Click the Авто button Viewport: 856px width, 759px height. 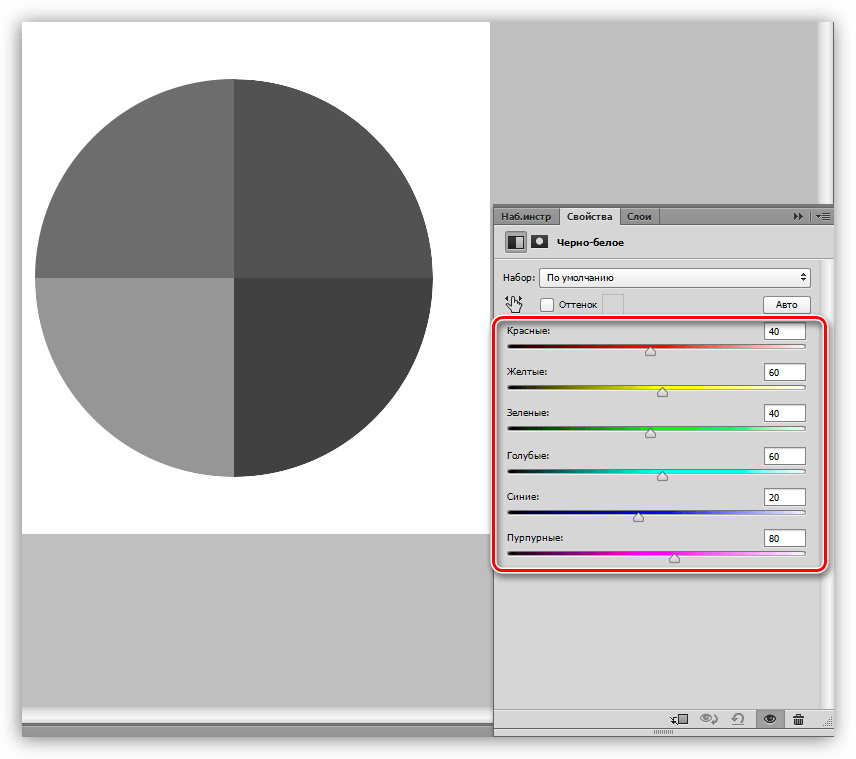787,305
